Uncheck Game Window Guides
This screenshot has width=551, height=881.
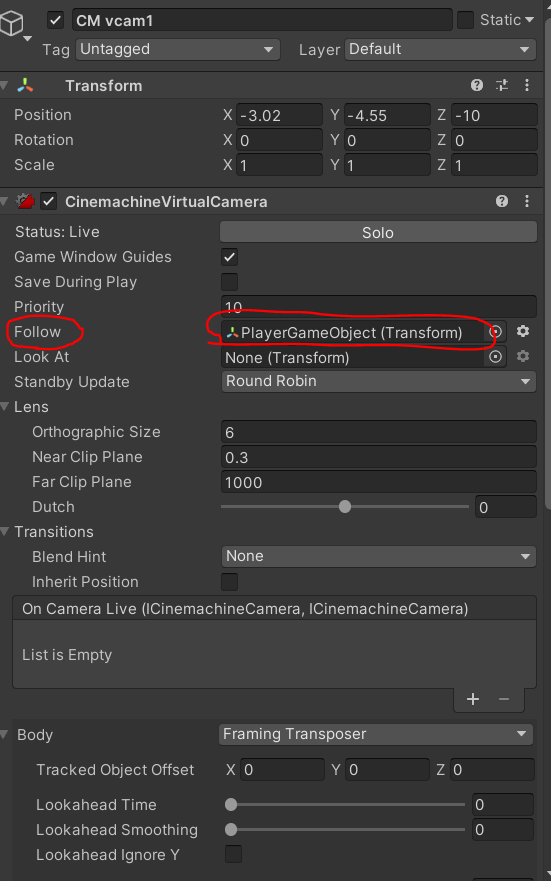pyautogui.click(x=229, y=257)
